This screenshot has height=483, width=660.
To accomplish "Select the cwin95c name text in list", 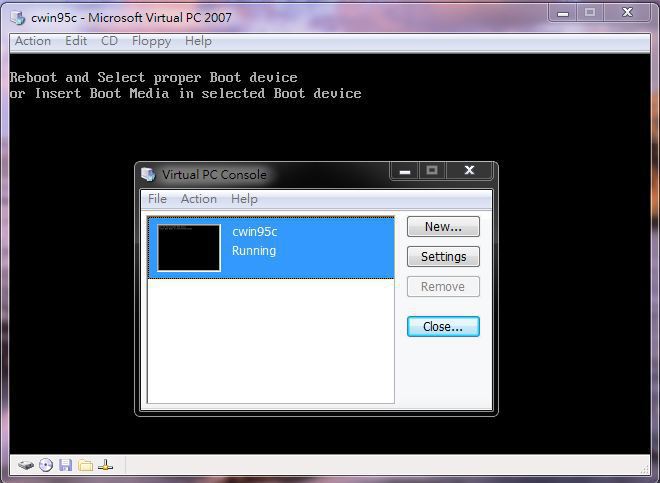I will tap(255, 232).
